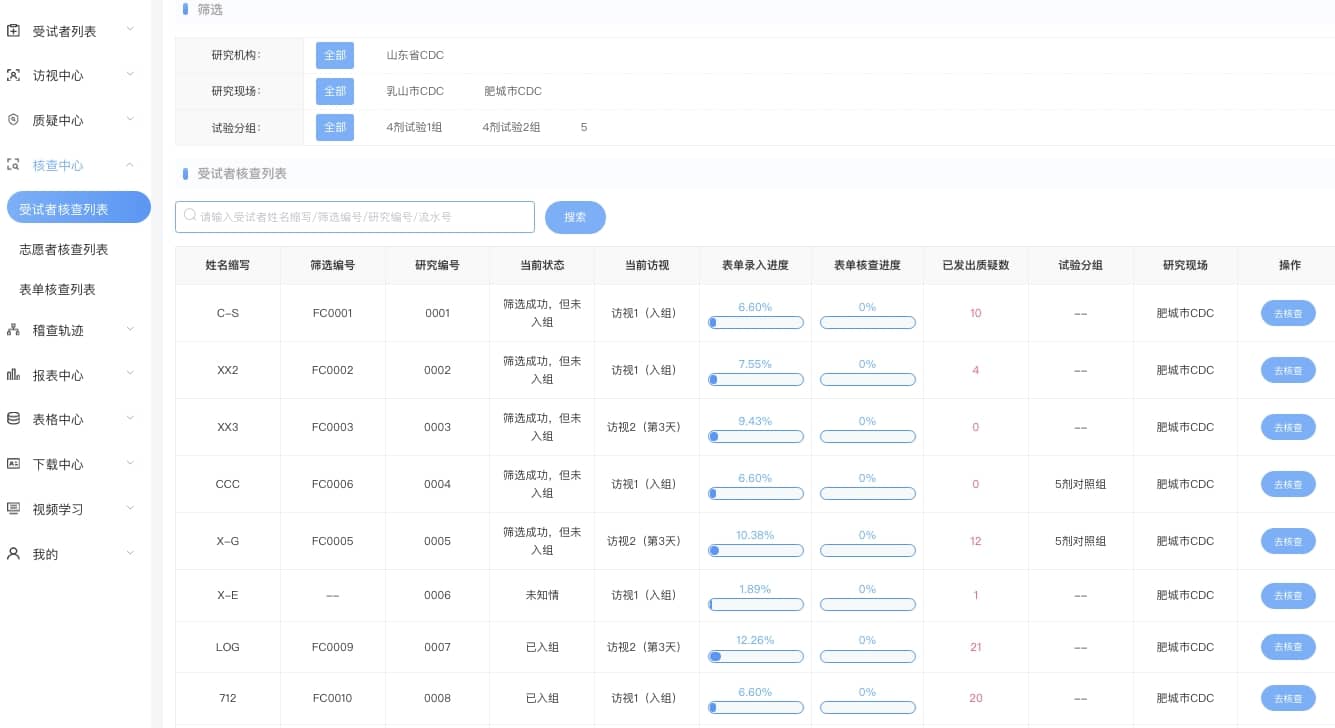The width and height of the screenshot is (1335, 728).
Task: Click the 访视中心 sidebar icon
Action: pos(13,75)
